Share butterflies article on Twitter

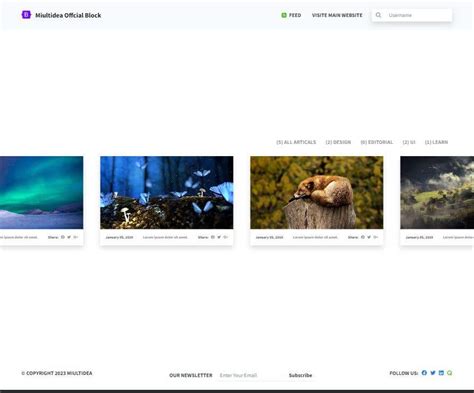(219, 237)
